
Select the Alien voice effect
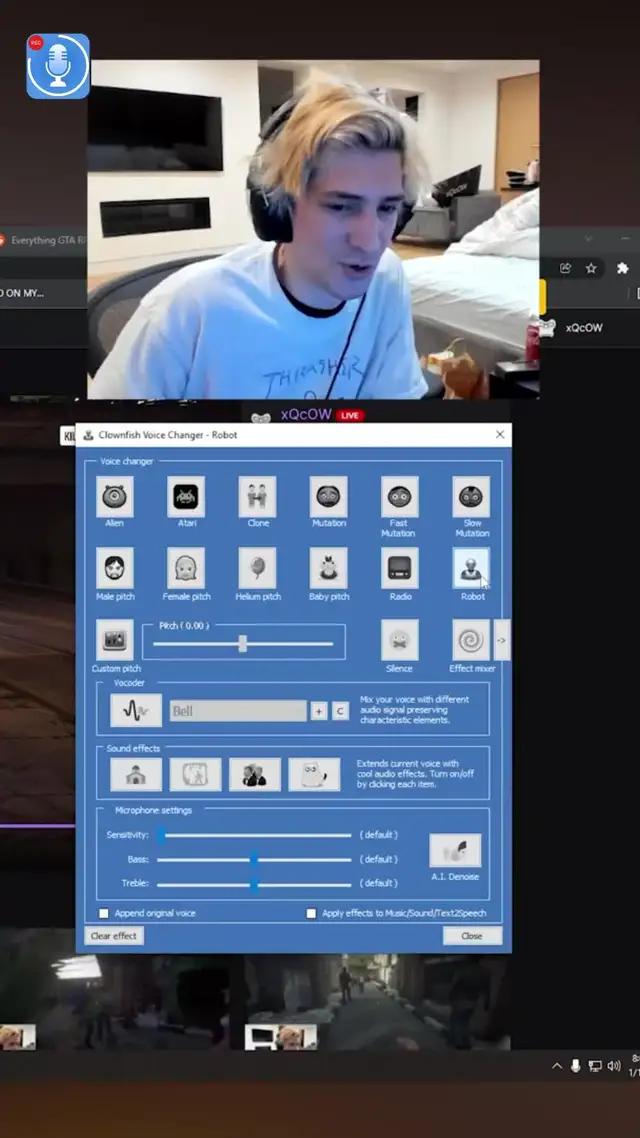[115, 497]
